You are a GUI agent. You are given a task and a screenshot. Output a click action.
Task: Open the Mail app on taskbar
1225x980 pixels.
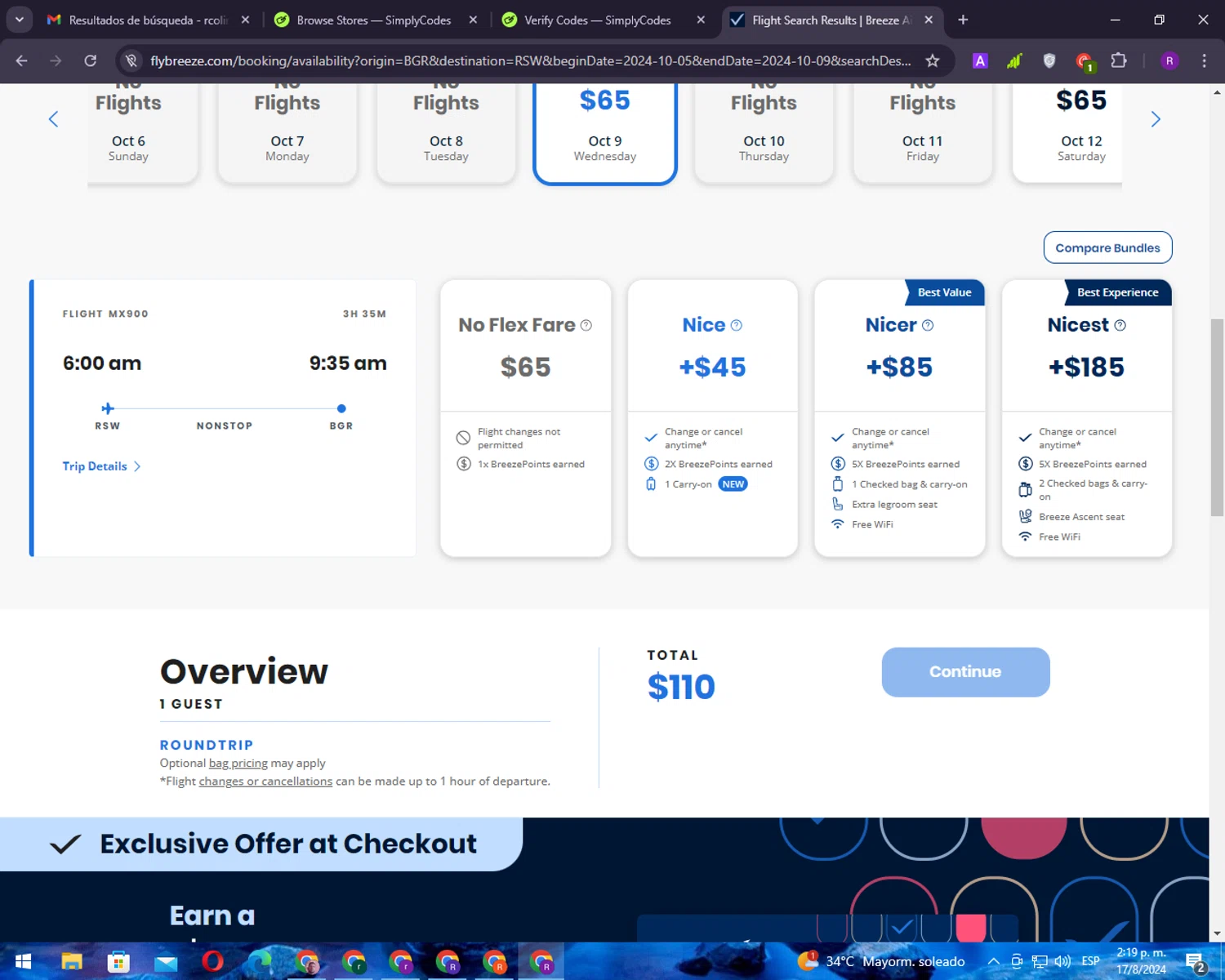coord(166,961)
